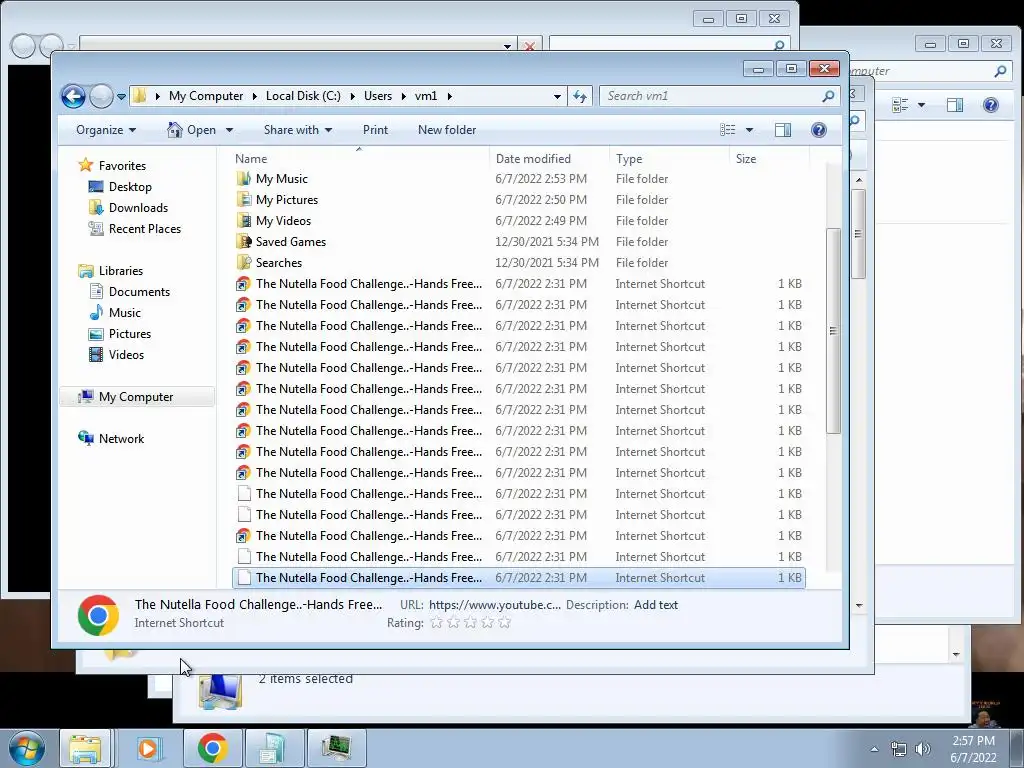The image size is (1024, 768).
Task: Expand the arrow after vm1 in breadcrumb
Action: point(449,97)
